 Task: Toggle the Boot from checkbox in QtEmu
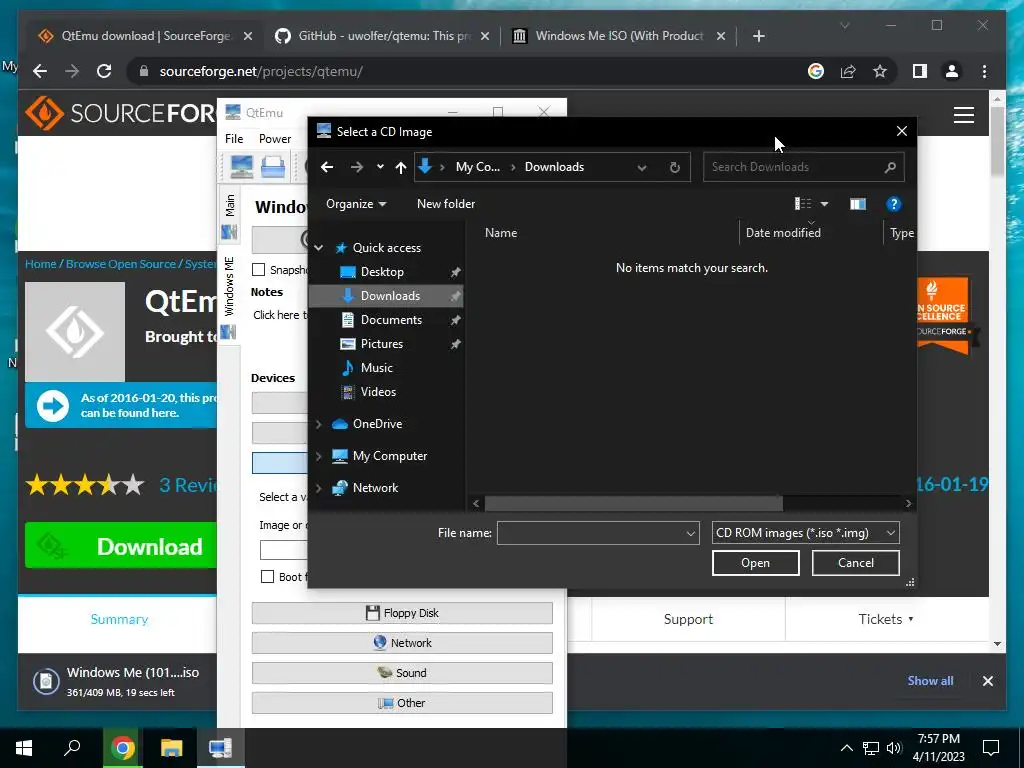coord(267,577)
